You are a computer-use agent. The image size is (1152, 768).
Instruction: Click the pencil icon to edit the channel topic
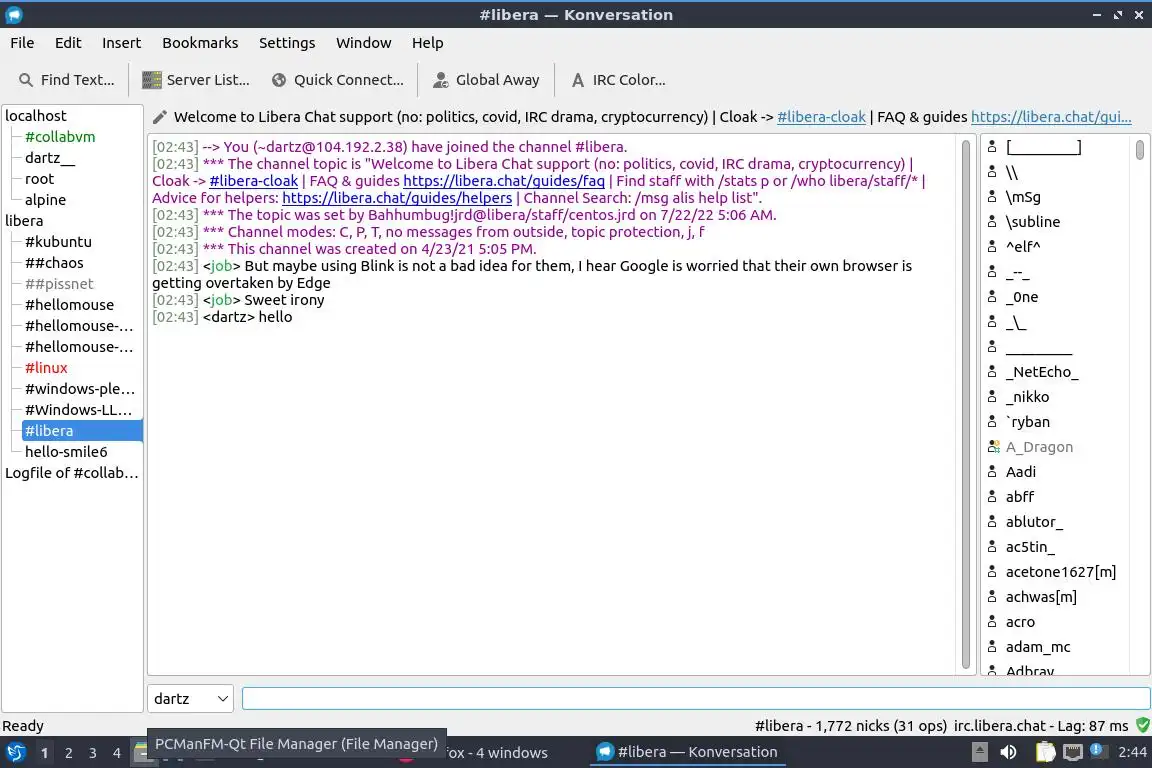[159, 117]
